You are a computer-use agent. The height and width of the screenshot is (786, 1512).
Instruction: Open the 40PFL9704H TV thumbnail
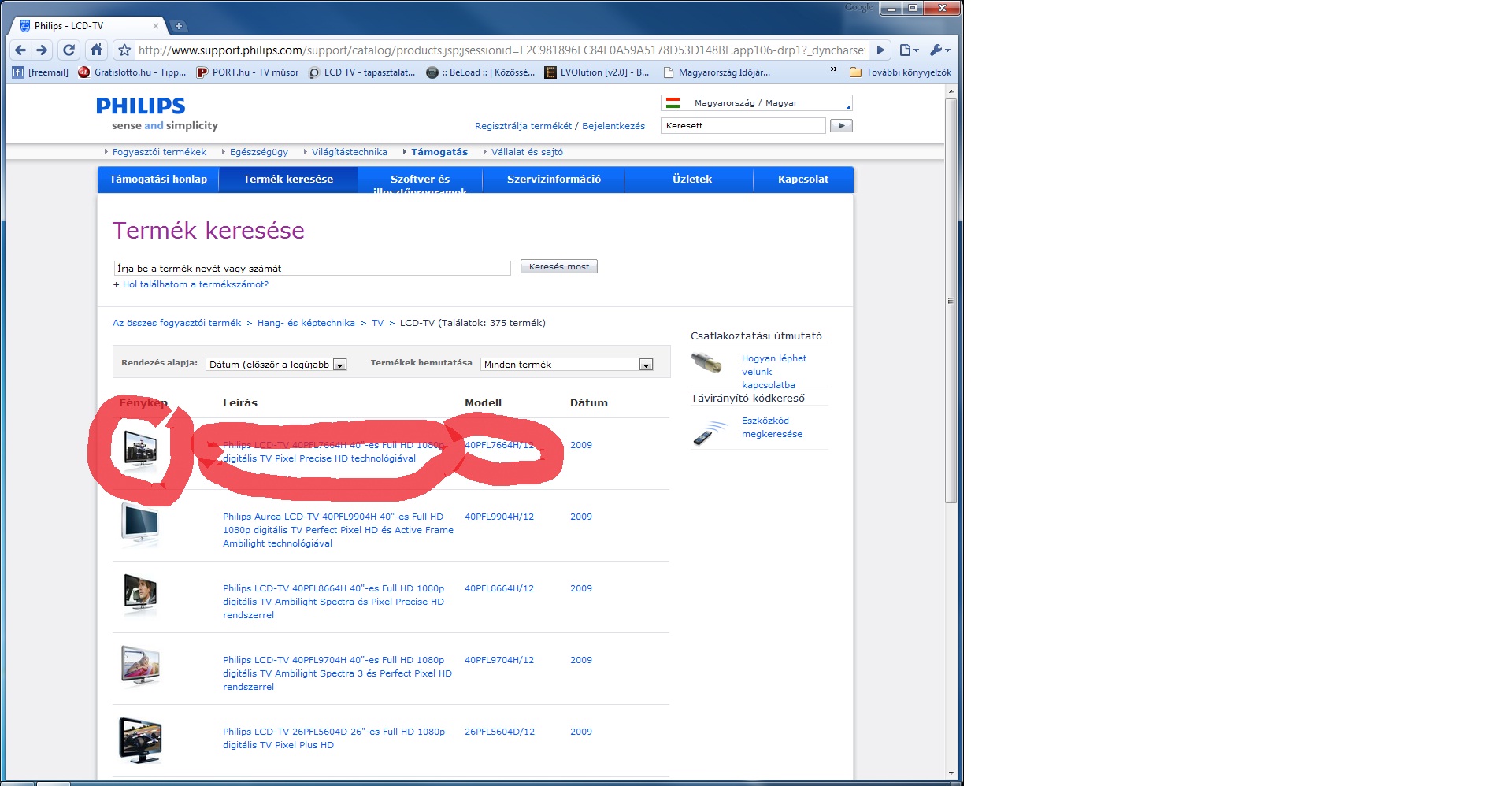tap(140, 666)
